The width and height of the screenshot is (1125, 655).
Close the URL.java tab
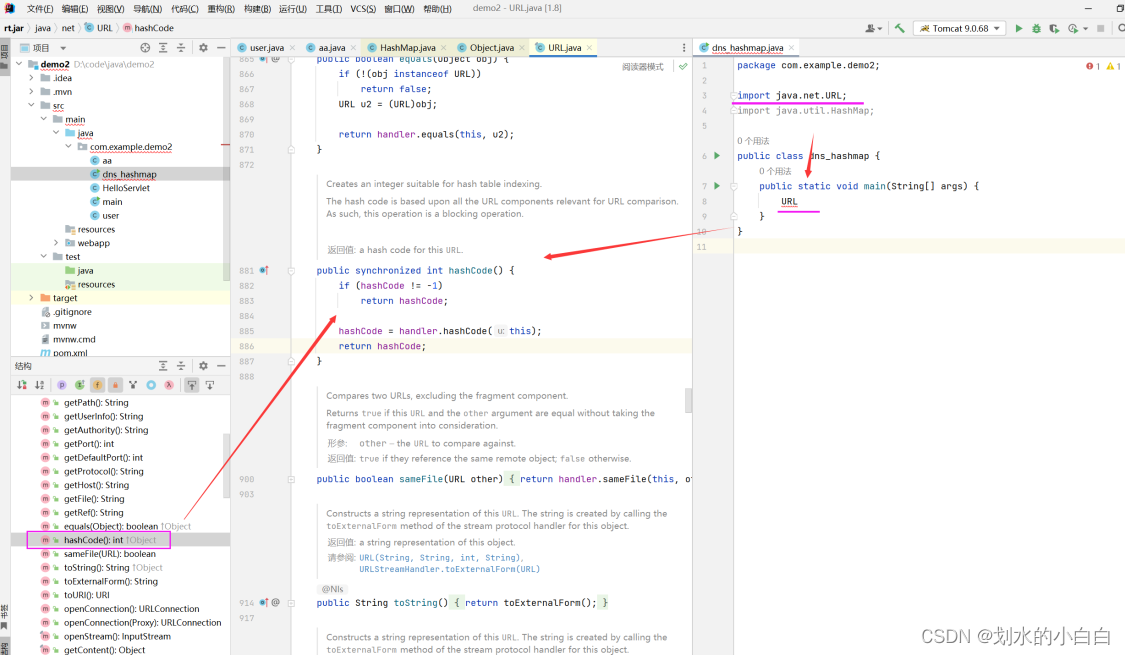coord(589,47)
